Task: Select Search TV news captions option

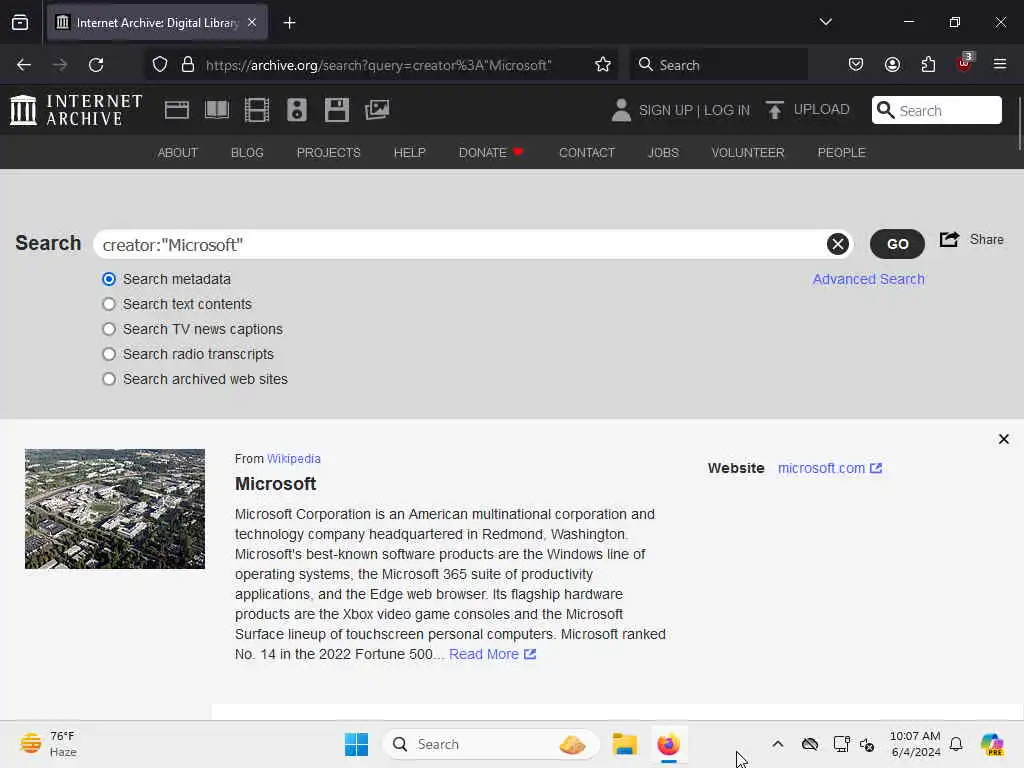Action: (x=109, y=329)
